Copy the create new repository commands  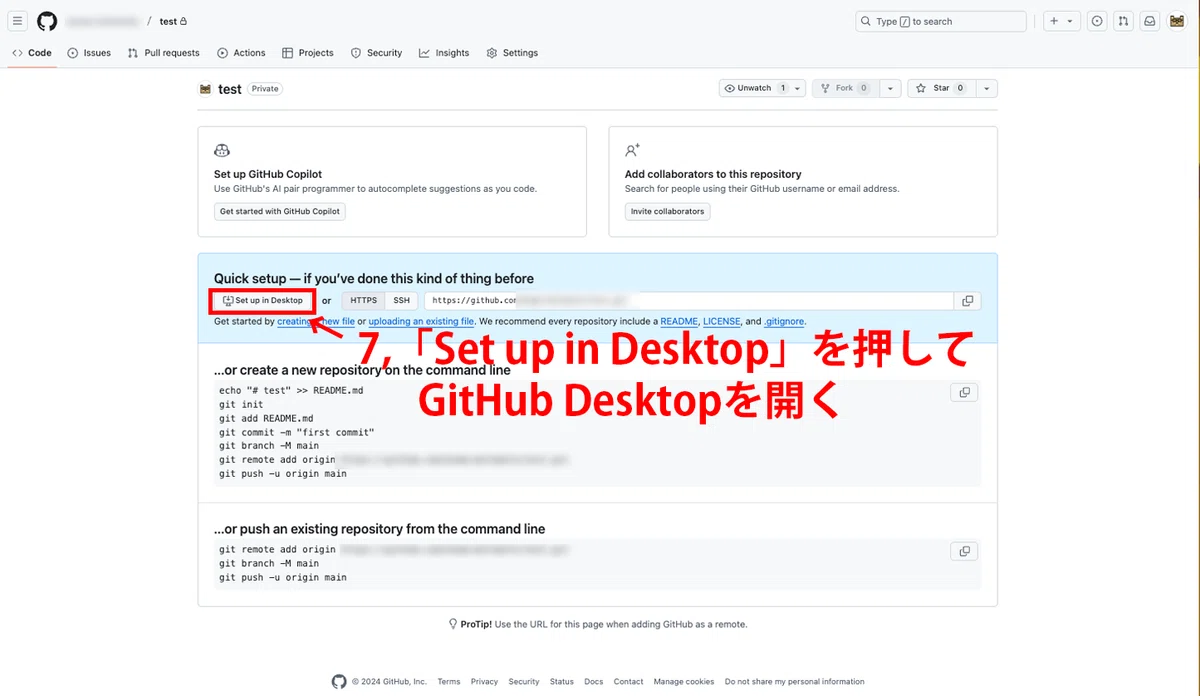(x=964, y=392)
